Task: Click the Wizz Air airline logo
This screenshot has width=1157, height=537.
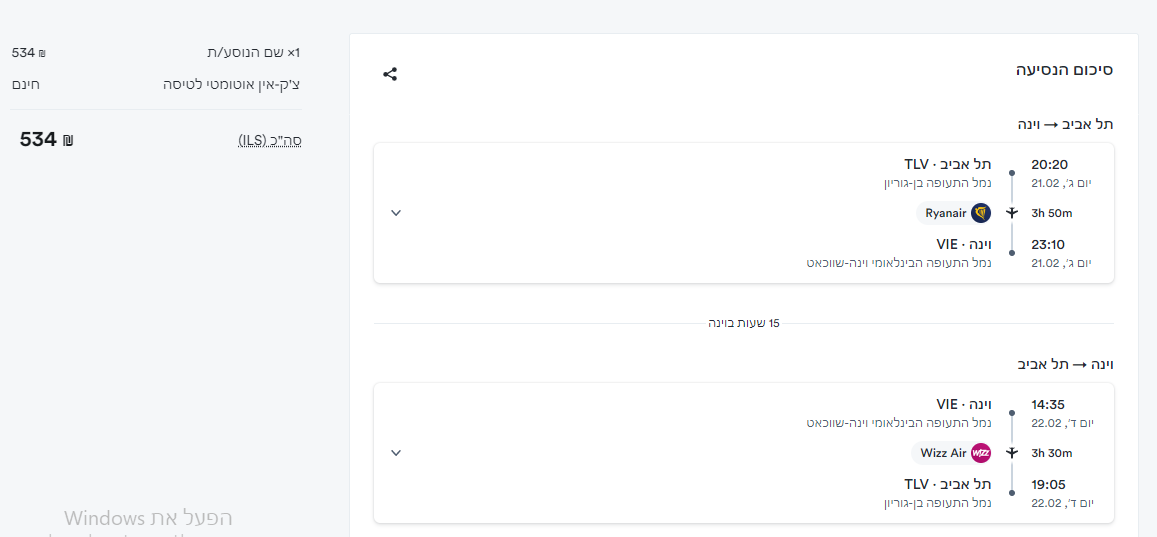Action: point(981,453)
